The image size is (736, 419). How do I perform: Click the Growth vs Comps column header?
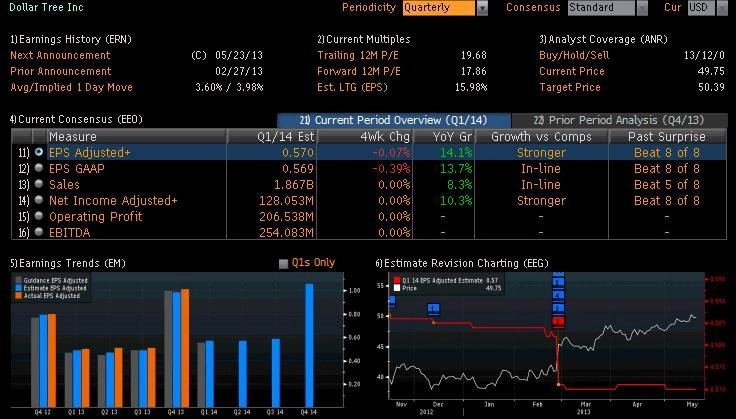click(541, 137)
